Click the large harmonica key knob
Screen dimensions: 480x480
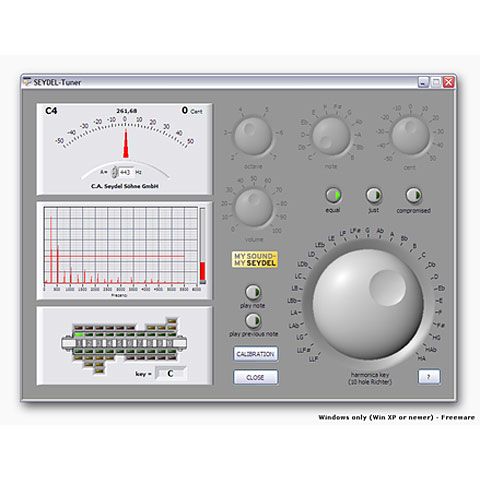368,304
